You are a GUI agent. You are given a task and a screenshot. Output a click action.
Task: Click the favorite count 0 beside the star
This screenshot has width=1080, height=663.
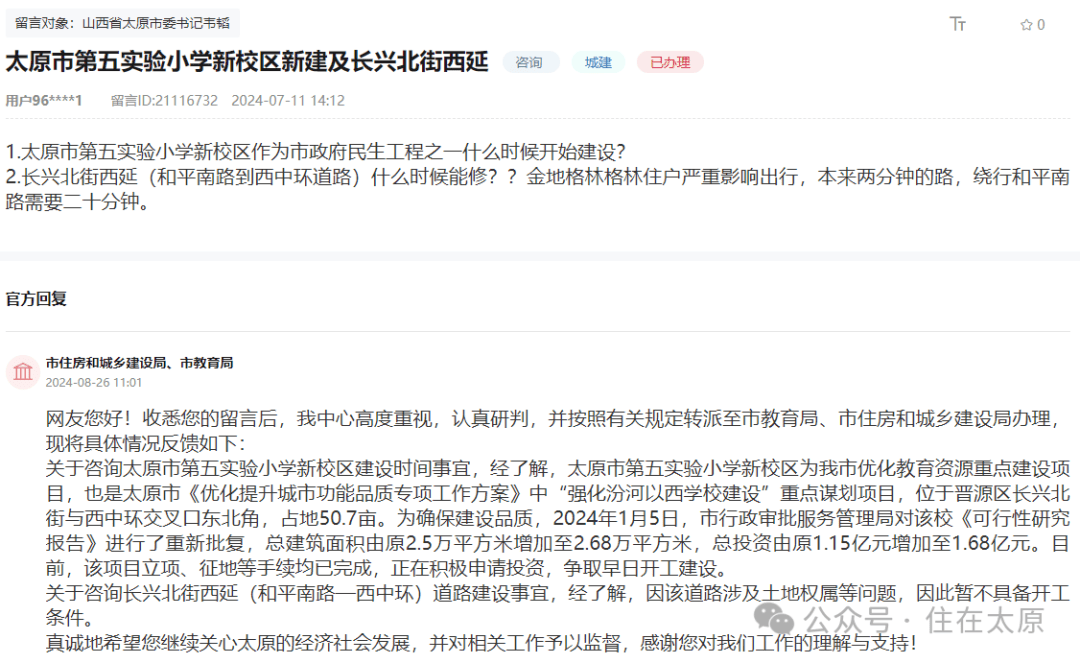pyautogui.click(x=1041, y=25)
